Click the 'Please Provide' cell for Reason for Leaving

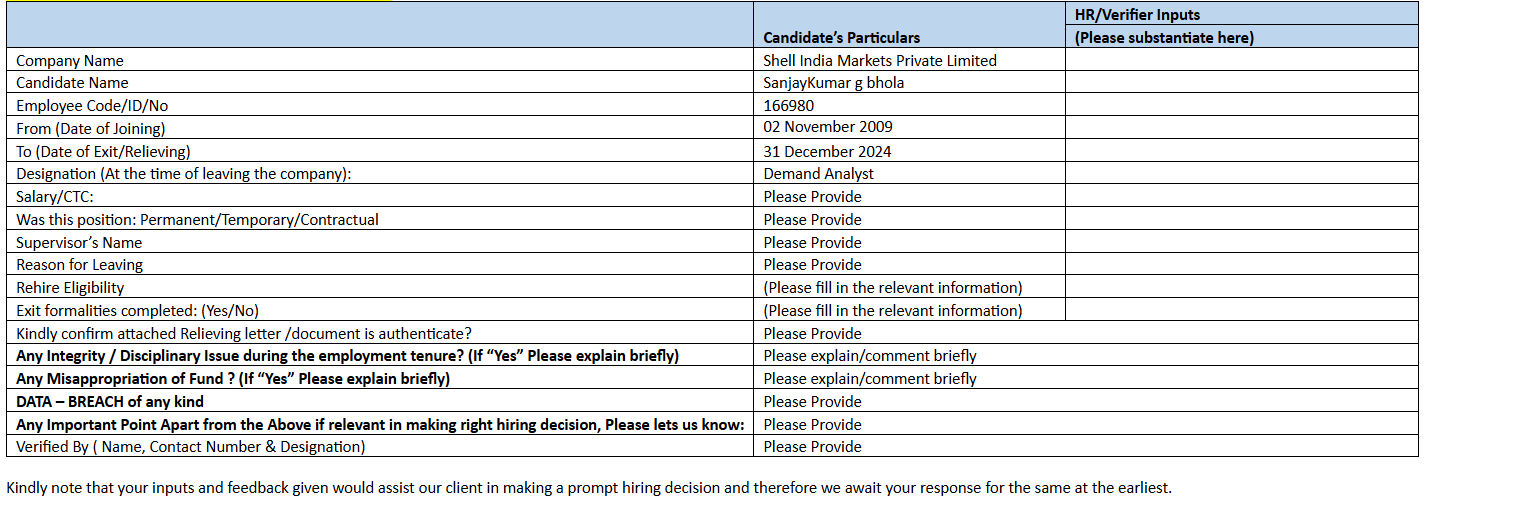click(x=812, y=265)
